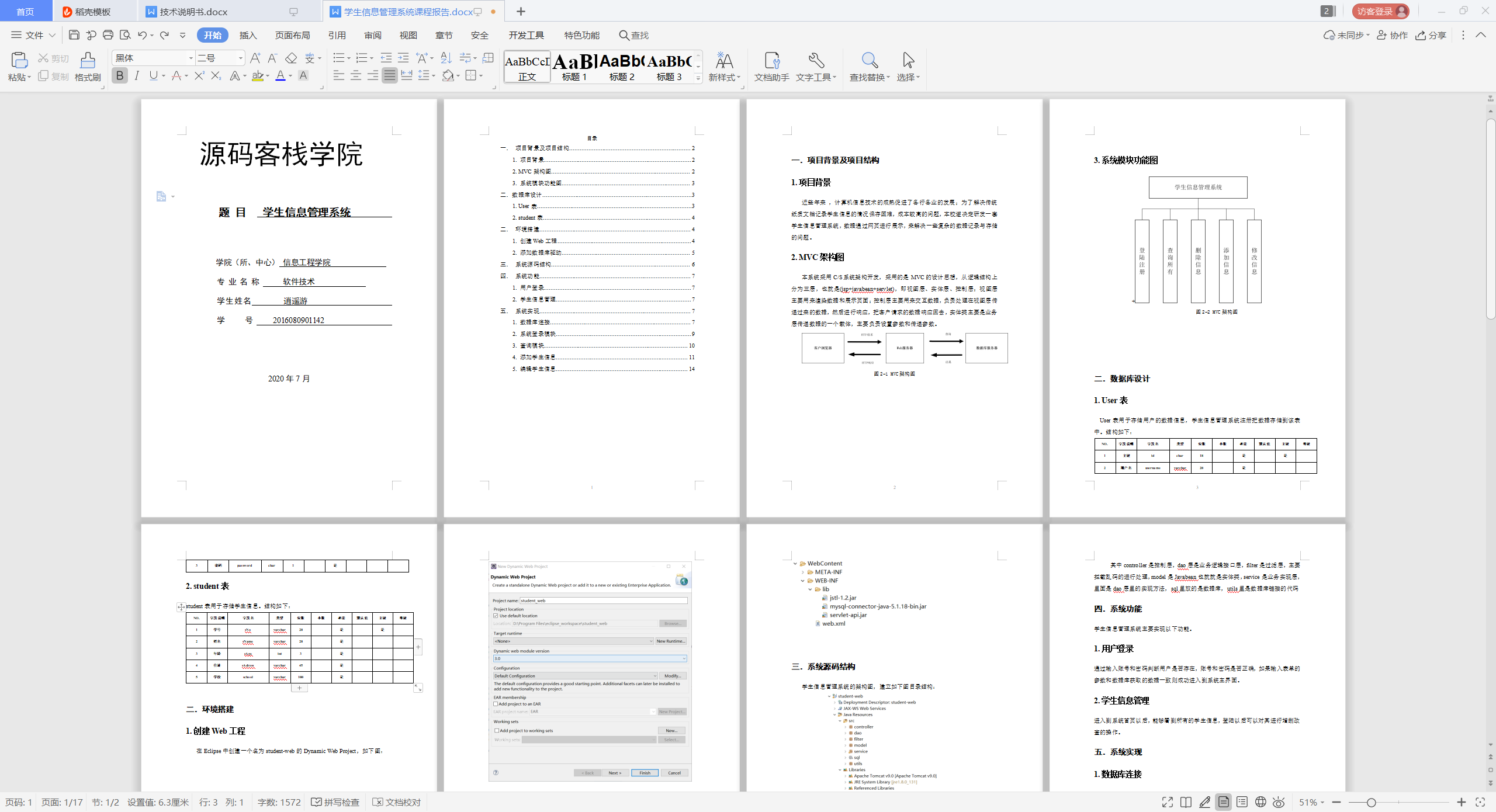Image resolution: width=1496 pixels, height=812 pixels.
Task: Click the zoom slider handle
Action: [x=1372, y=802]
